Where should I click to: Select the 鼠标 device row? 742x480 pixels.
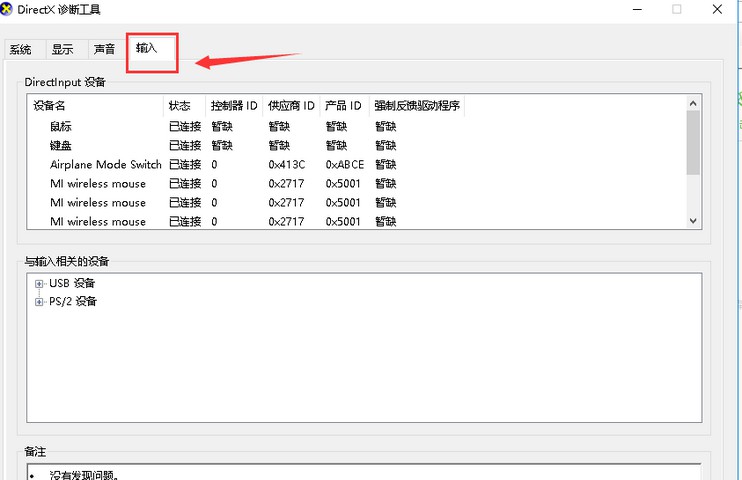(61, 127)
